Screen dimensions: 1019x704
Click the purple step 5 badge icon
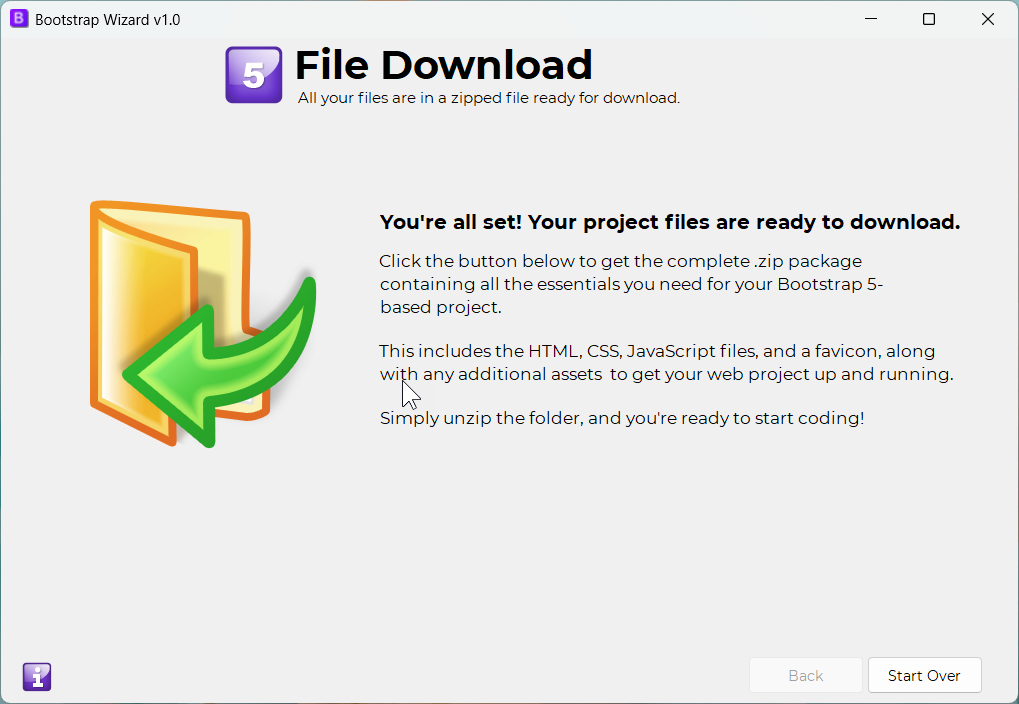(x=253, y=75)
